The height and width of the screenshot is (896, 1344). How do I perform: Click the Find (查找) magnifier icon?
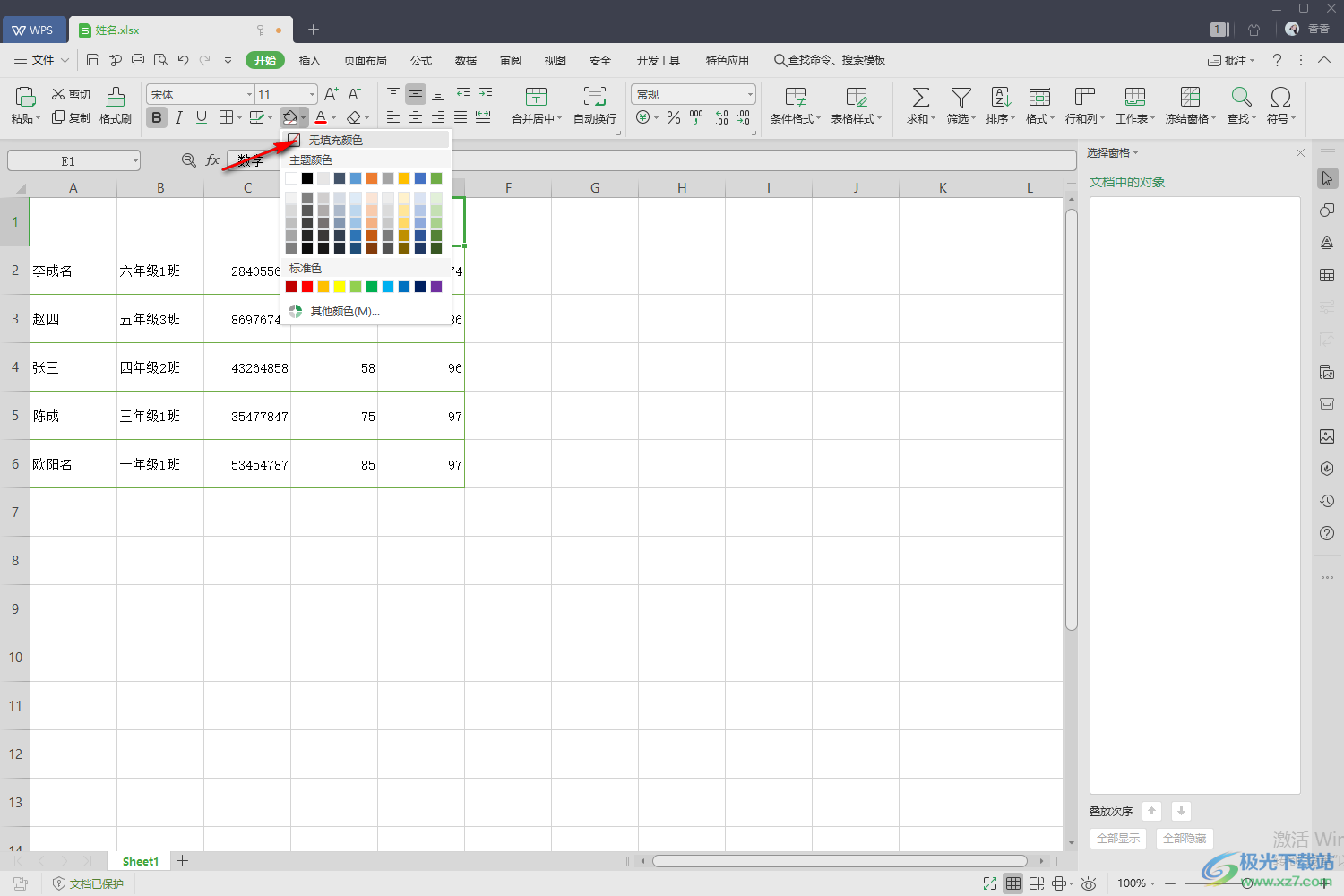tap(1242, 97)
